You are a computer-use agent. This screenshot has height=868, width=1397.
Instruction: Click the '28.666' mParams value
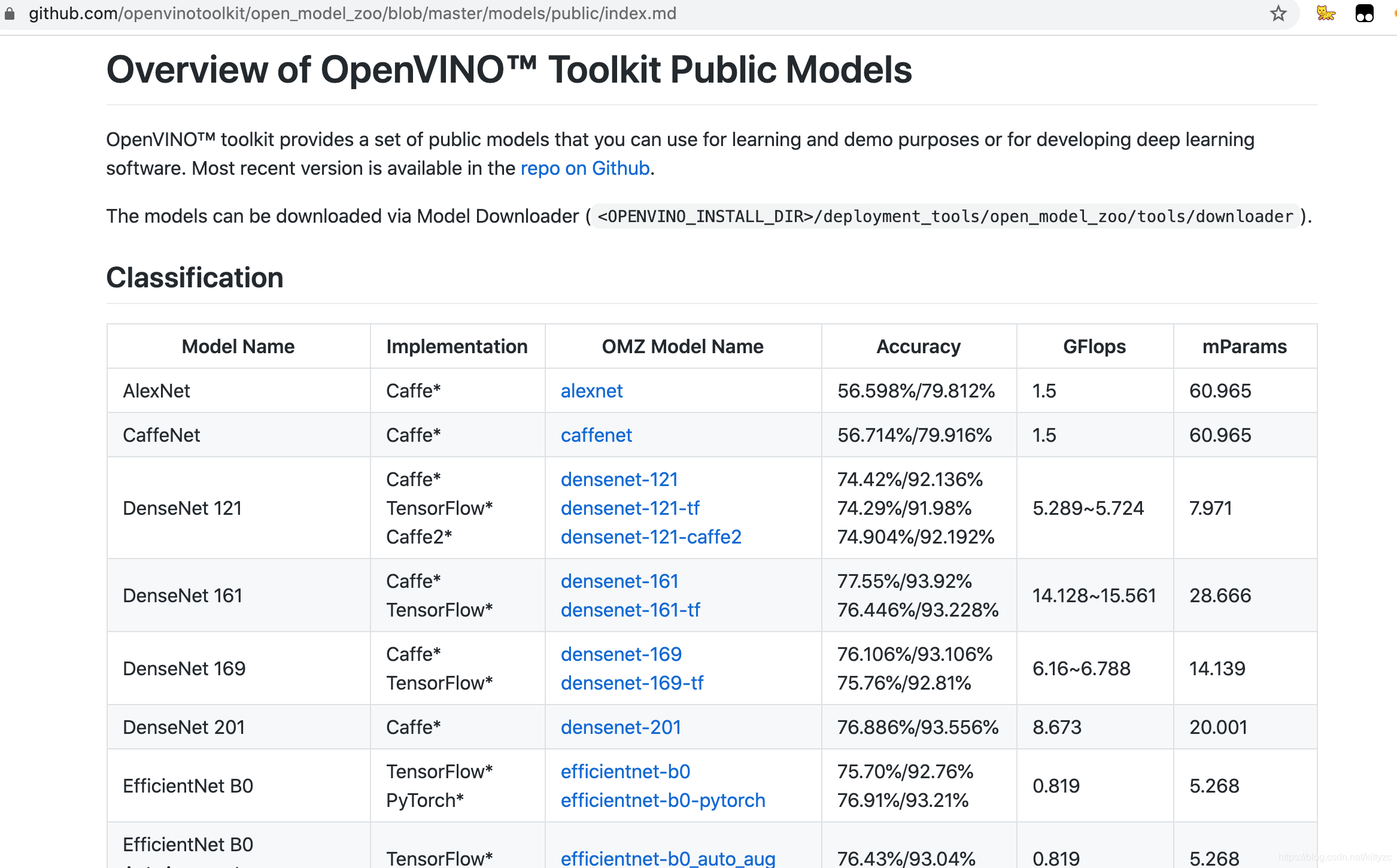click(x=1220, y=596)
